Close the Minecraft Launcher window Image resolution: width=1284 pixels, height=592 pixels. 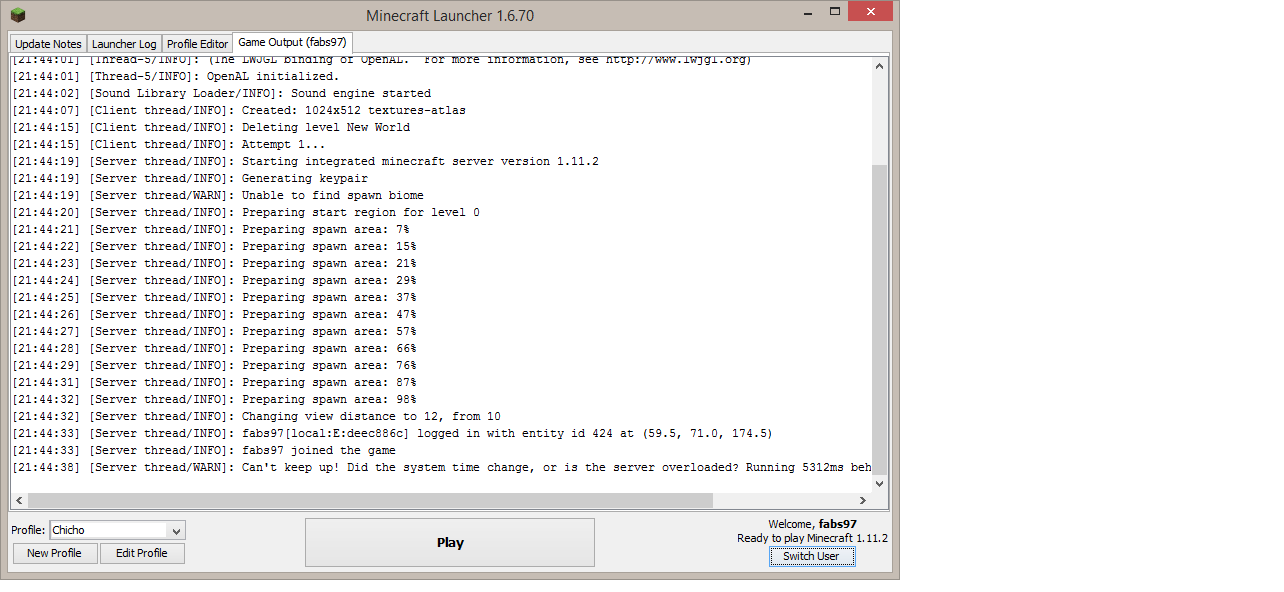point(870,12)
